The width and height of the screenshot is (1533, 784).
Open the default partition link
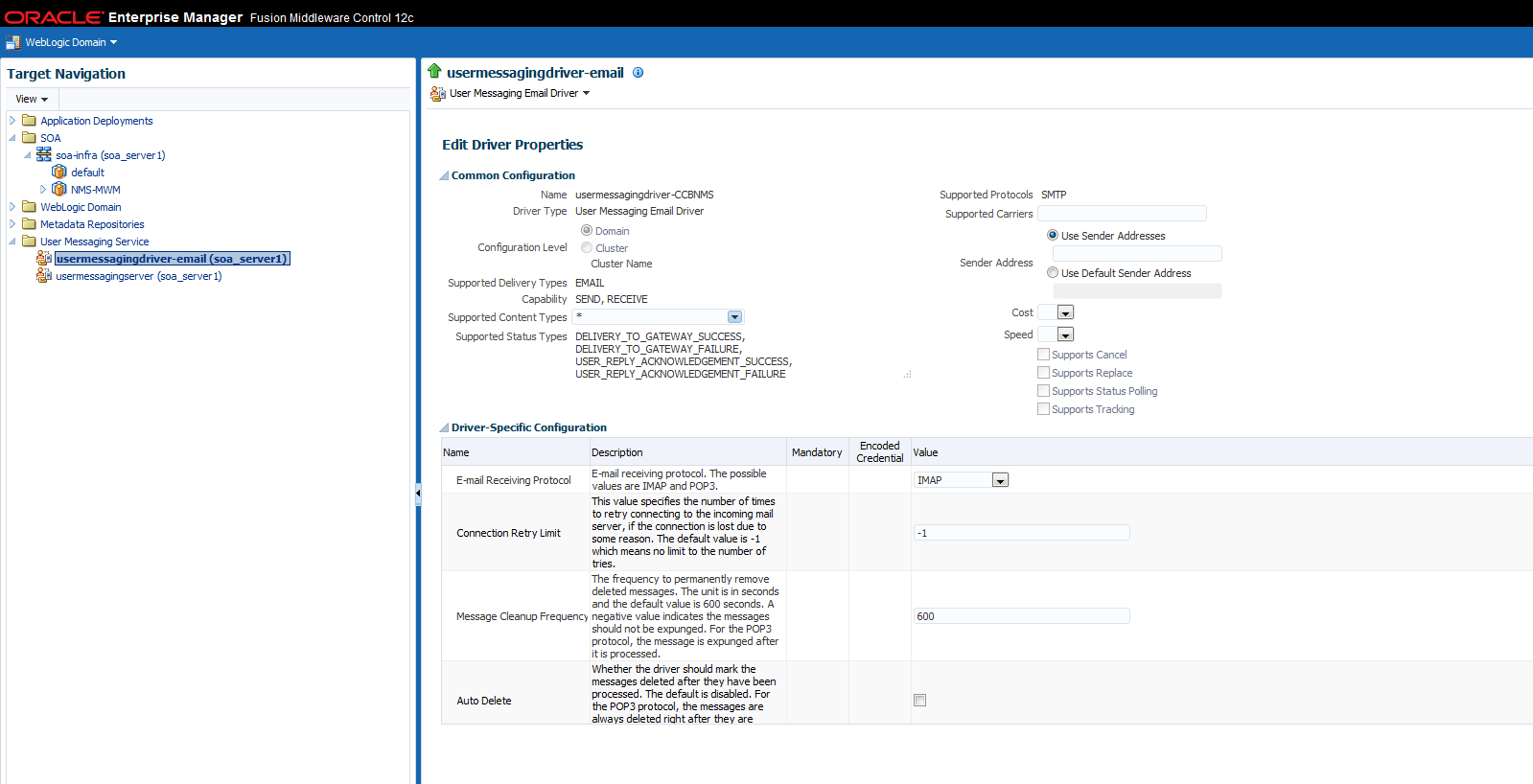click(x=87, y=173)
